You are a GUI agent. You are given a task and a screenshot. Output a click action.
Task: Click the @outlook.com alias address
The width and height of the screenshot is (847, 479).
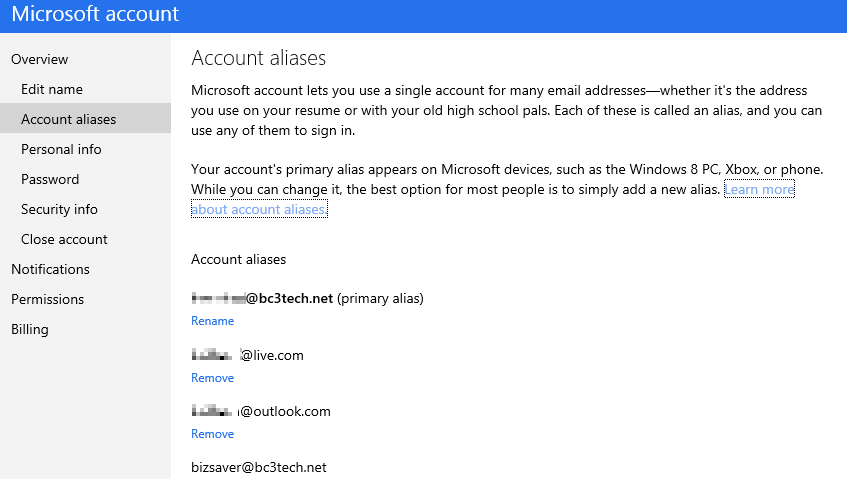click(x=261, y=411)
